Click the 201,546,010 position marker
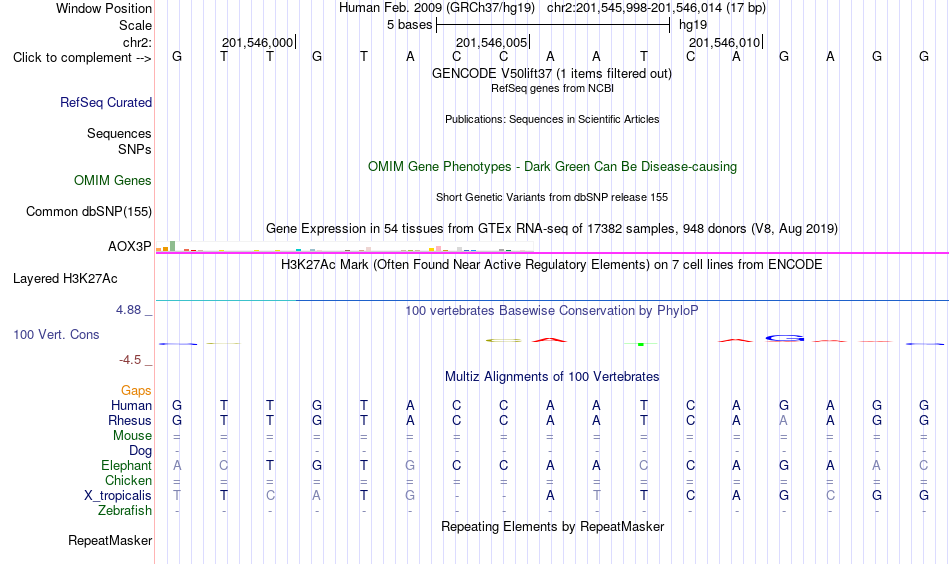950x564 pixels. coord(724,42)
